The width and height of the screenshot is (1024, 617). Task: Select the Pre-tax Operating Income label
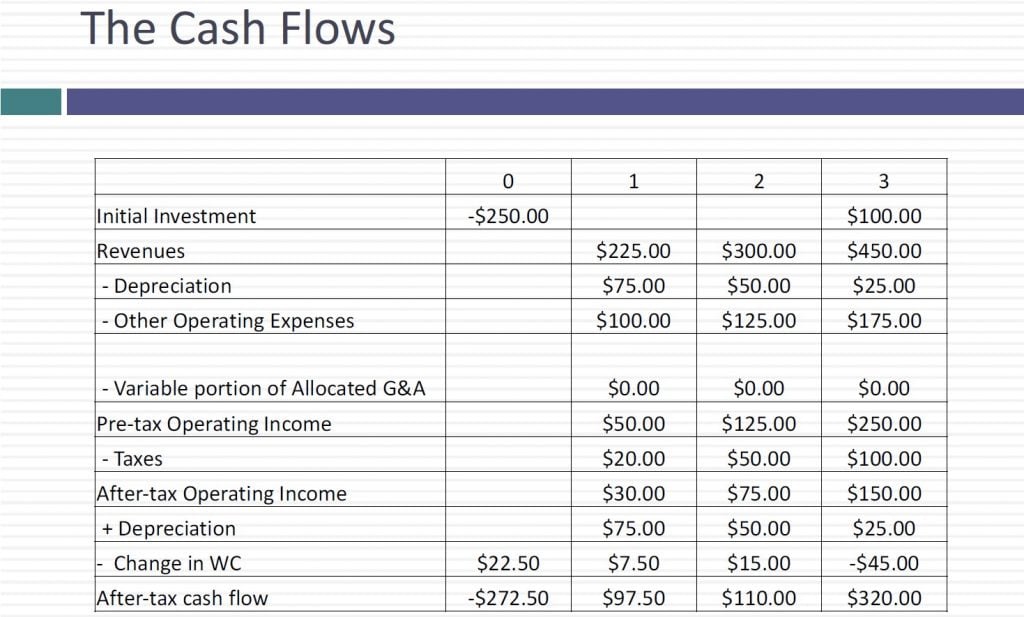[x=214, y=424]
